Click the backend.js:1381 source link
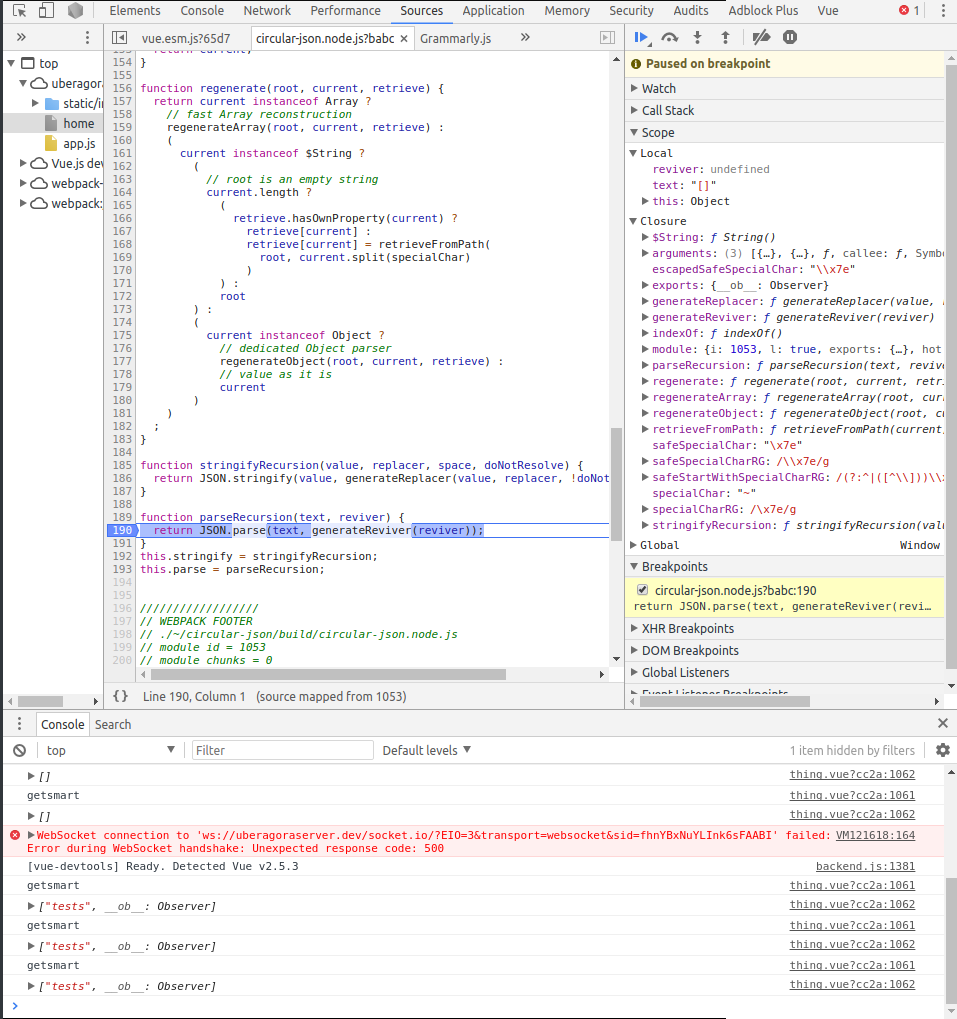 tap(865, 866)
